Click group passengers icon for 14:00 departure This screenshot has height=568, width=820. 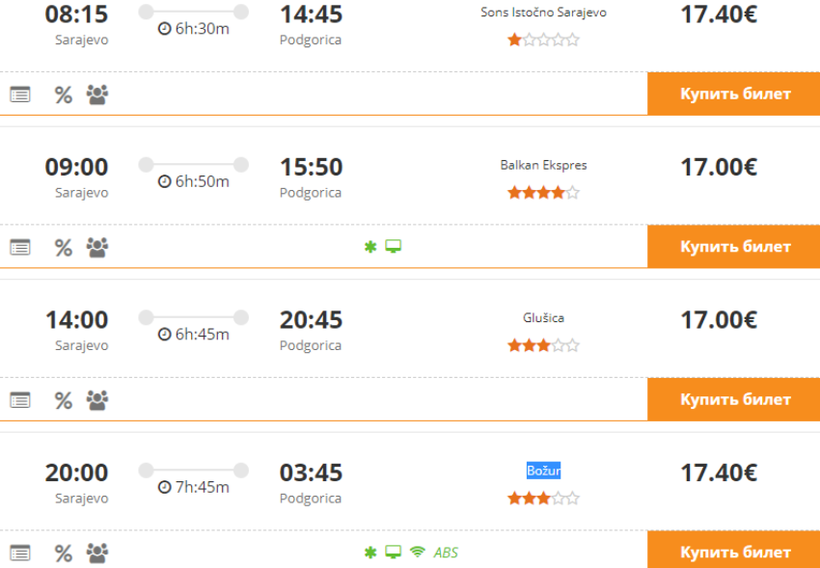(x=97, y=400)
